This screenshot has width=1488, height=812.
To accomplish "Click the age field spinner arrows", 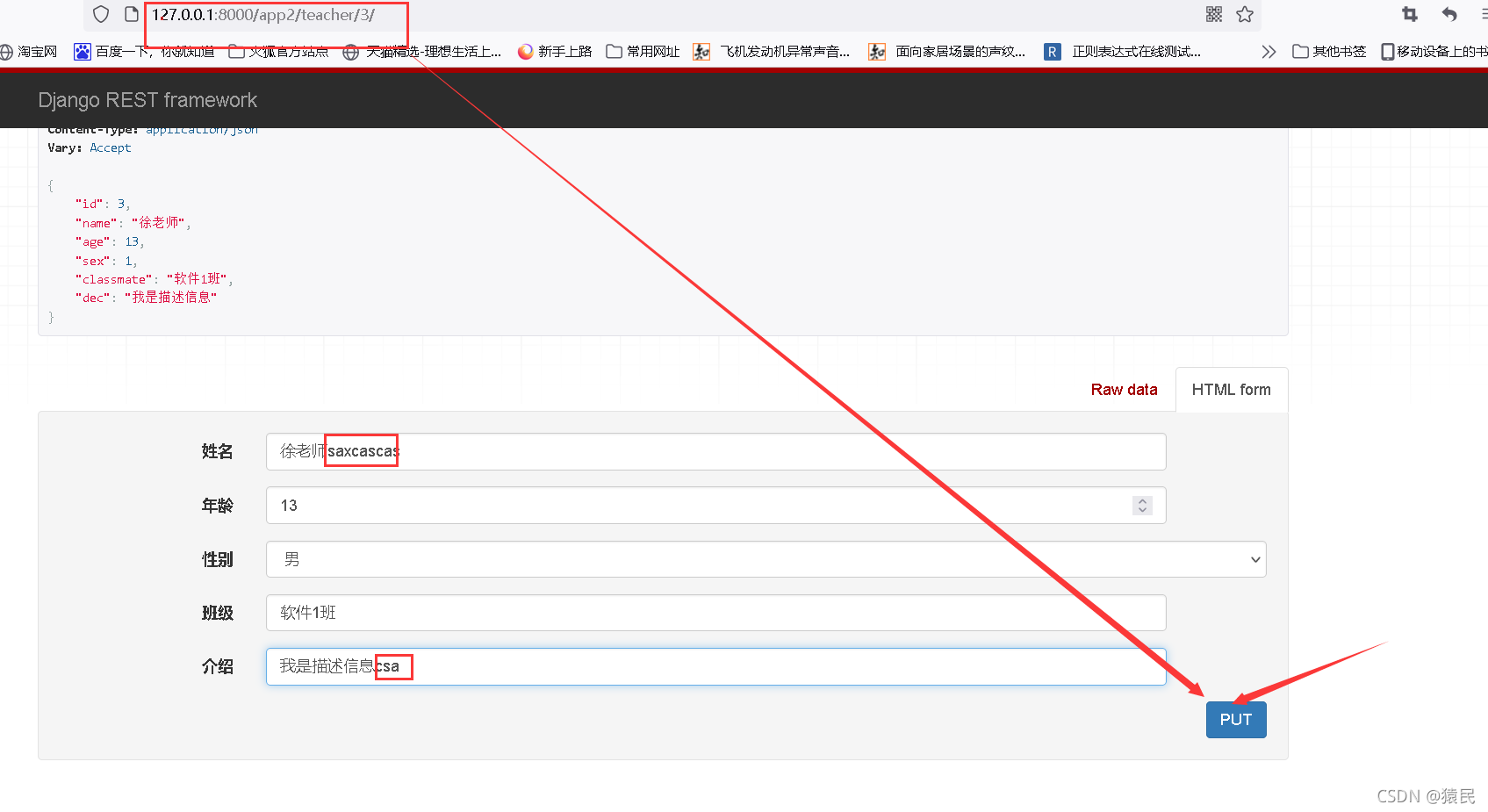I will (x=1142, y=506).
